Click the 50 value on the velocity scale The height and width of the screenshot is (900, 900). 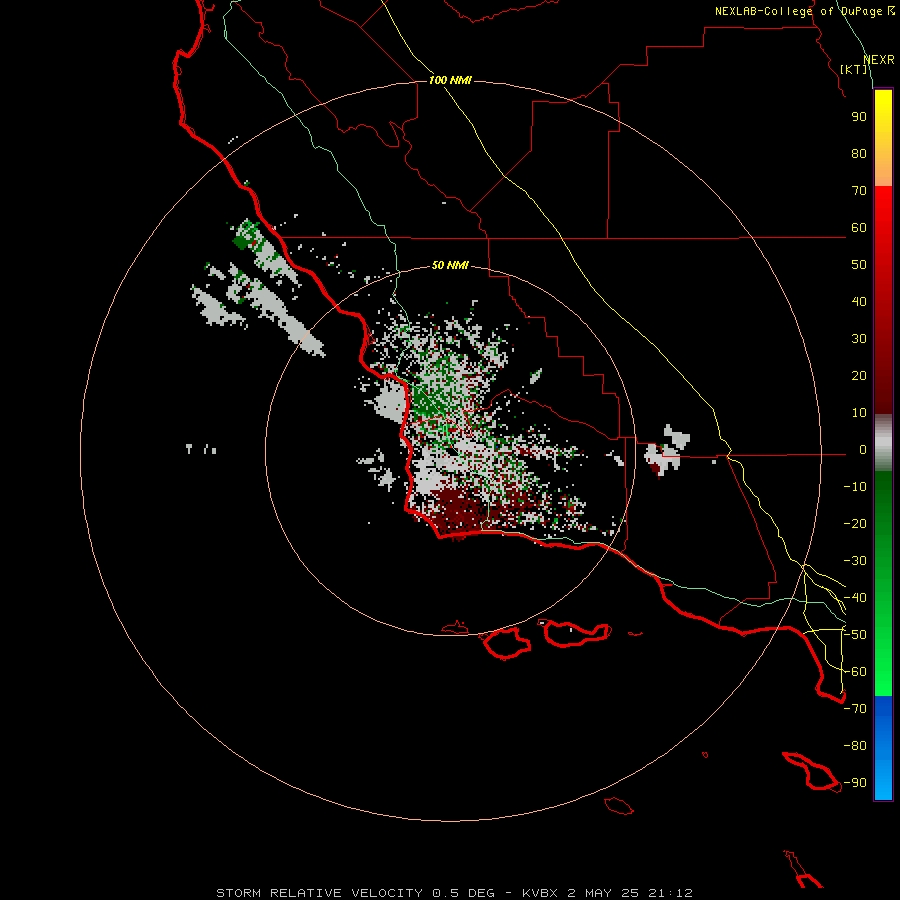pos(859,265)
